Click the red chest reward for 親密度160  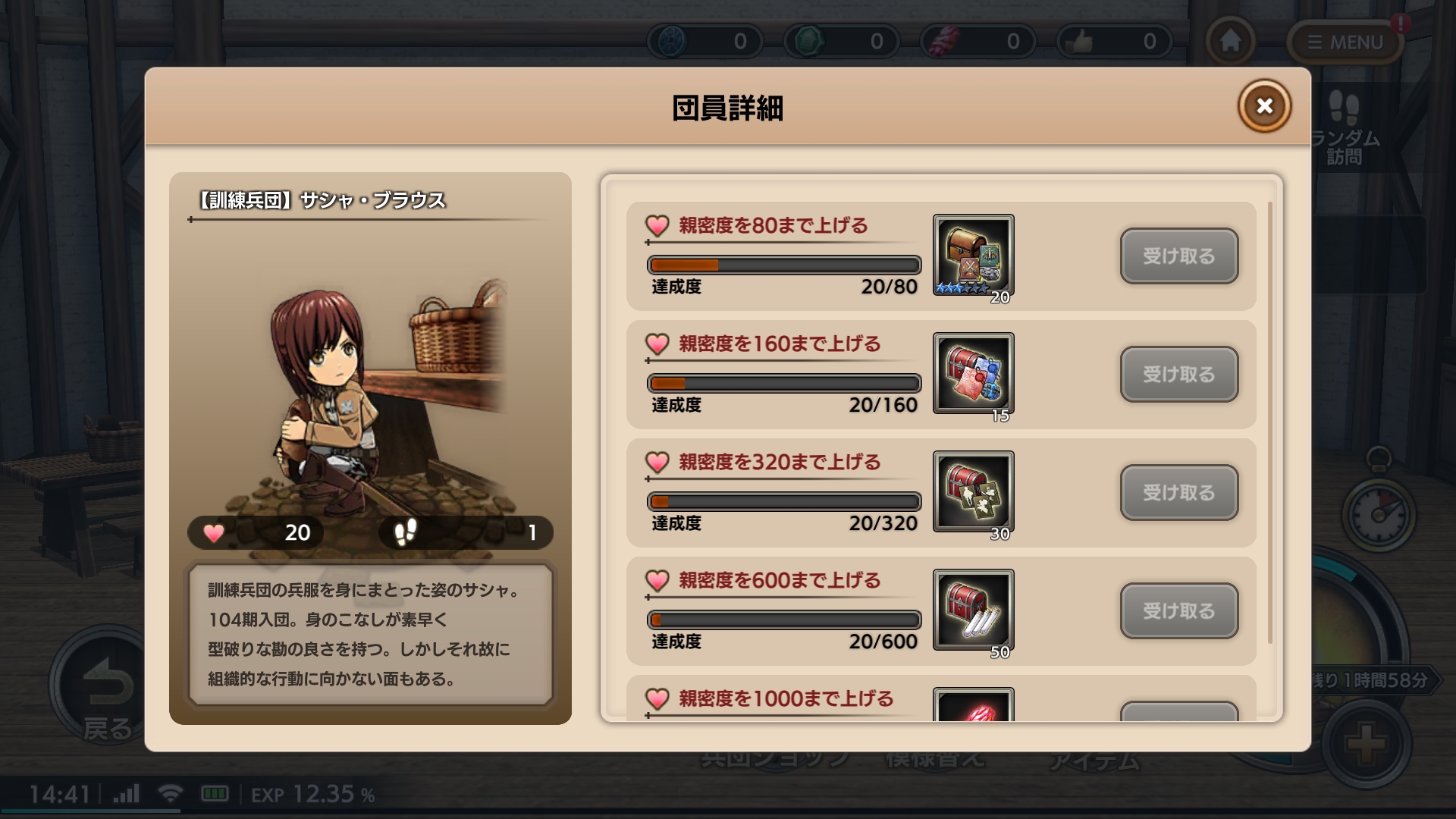[x=974, y=374]
